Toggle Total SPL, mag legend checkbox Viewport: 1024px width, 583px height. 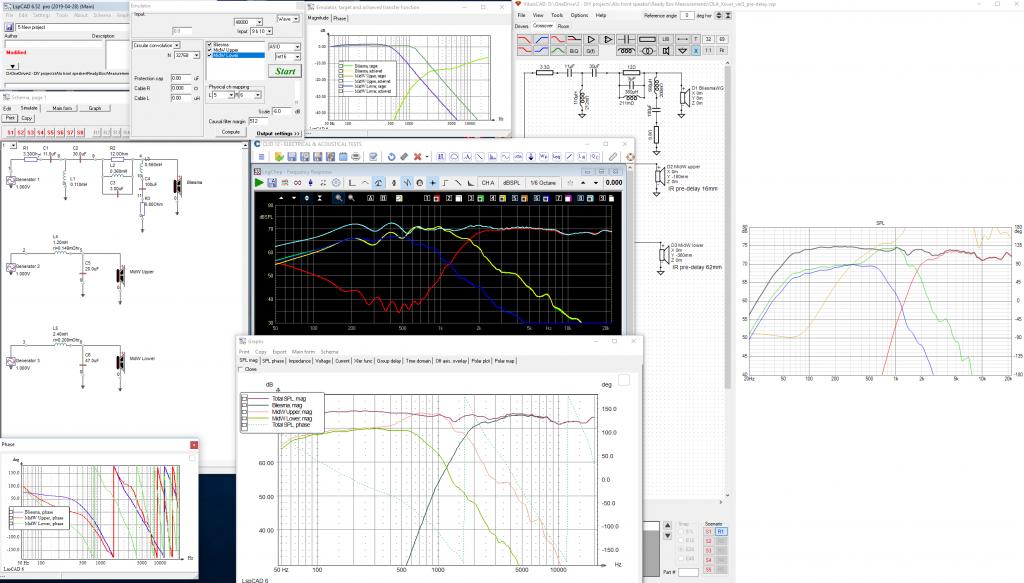pyautogui.click(x=245, y=398)
